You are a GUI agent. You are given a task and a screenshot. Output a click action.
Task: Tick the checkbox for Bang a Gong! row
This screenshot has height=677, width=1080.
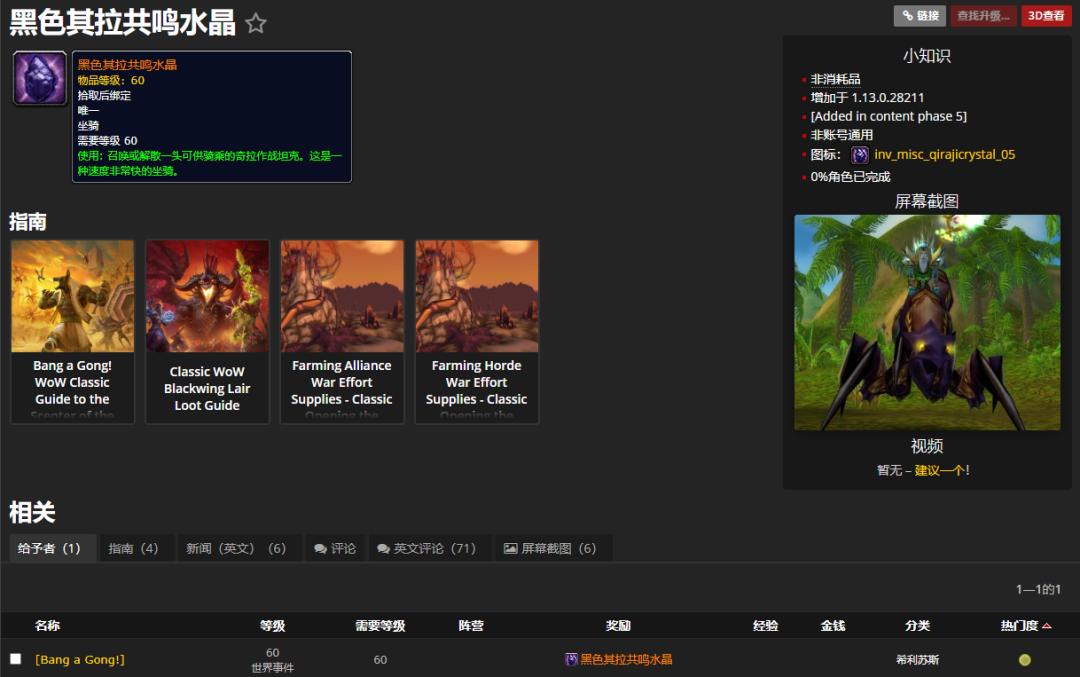coord(15,659)
